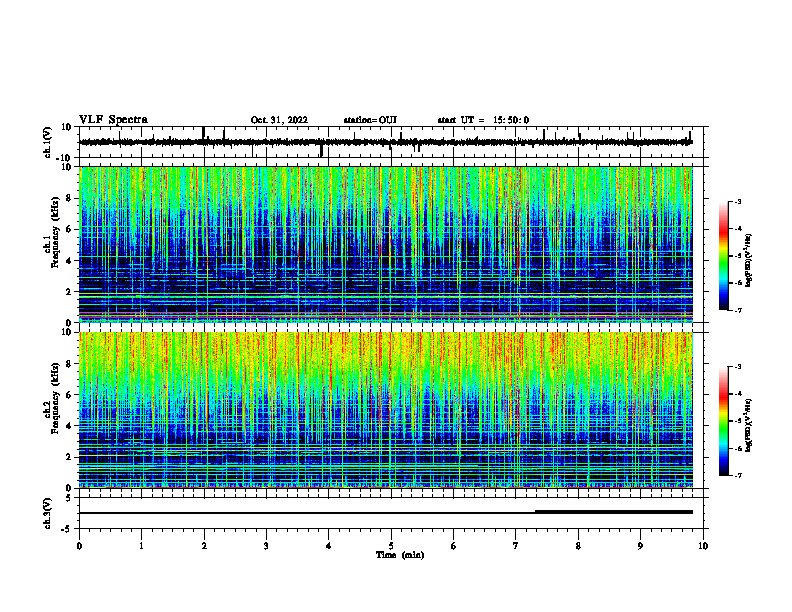
Task: Click the large downward spike near minute 3.9 in ch.1 waveform
Action: (321, 150)
